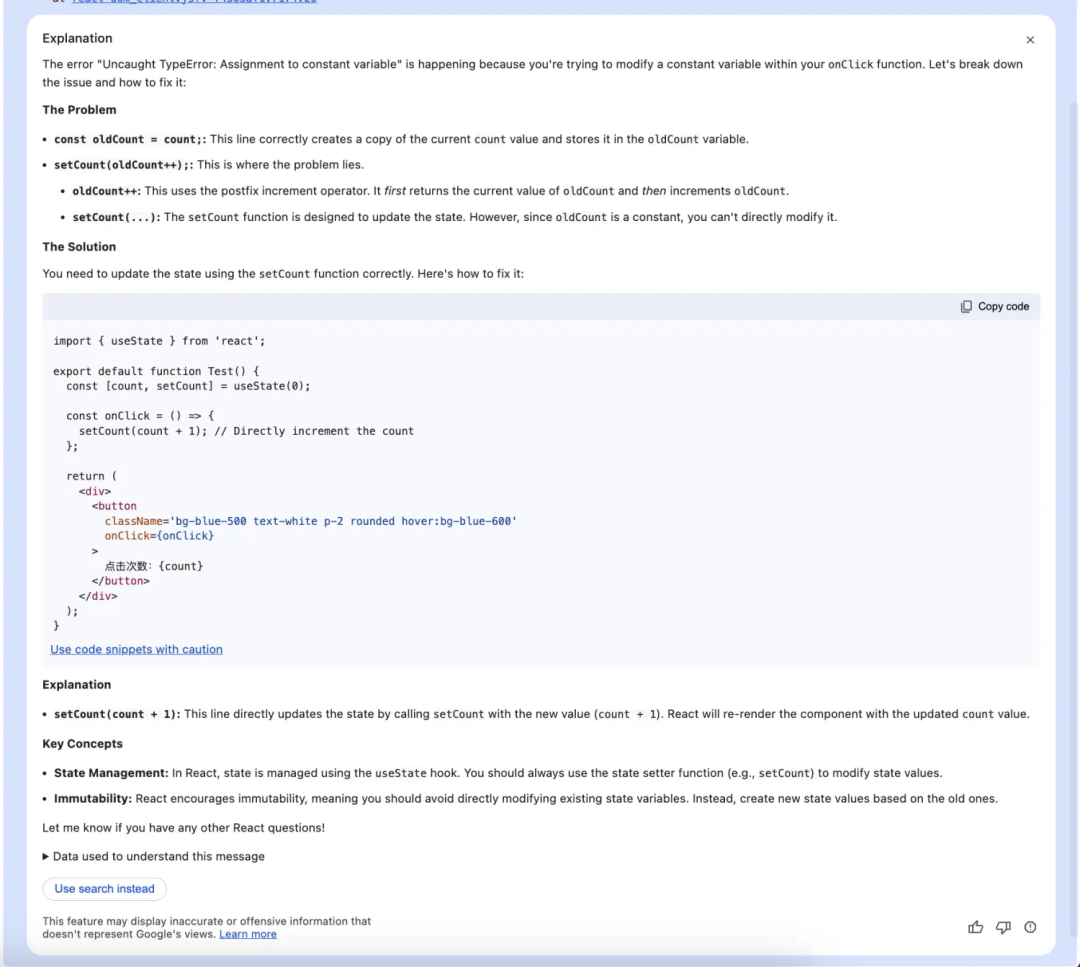The height and width of the screenshot is (967, 1080).
Task: Click the import useState line in code
Action: 159,341
